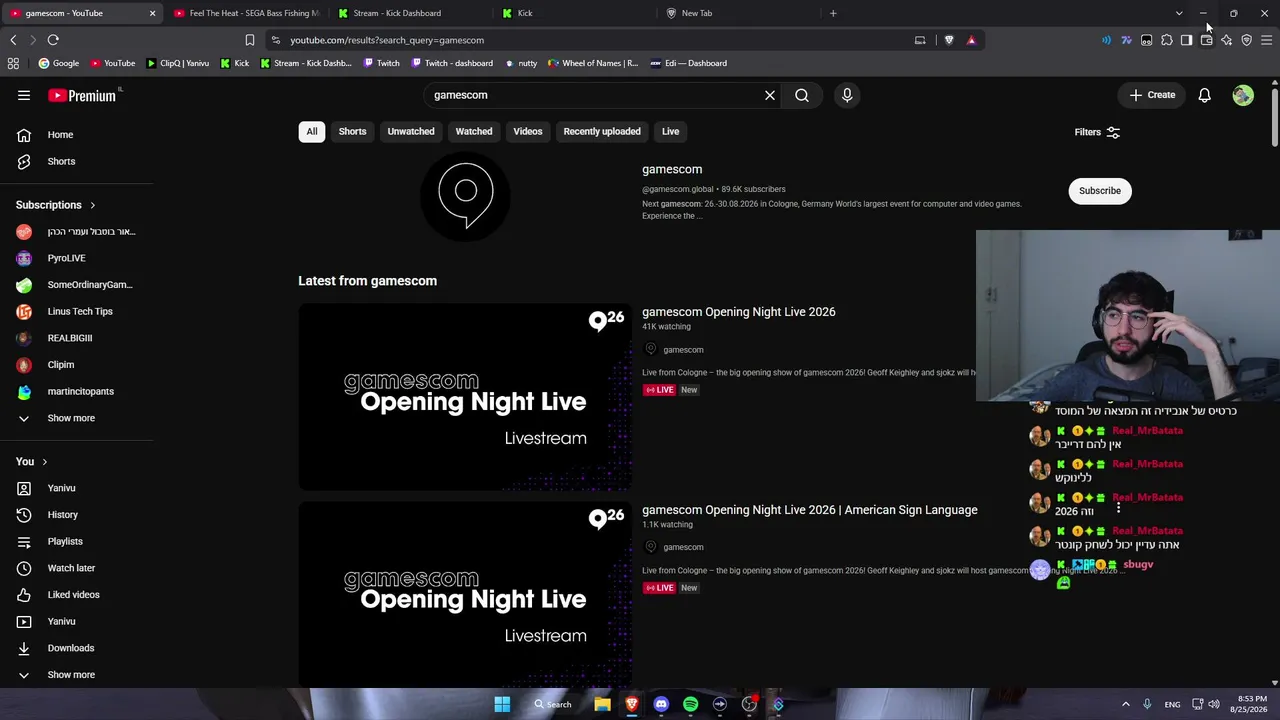The width and height of the screenshot is (1280, 720).
Task: Bookmark this page with the bookmark icon
Action: 250,40
